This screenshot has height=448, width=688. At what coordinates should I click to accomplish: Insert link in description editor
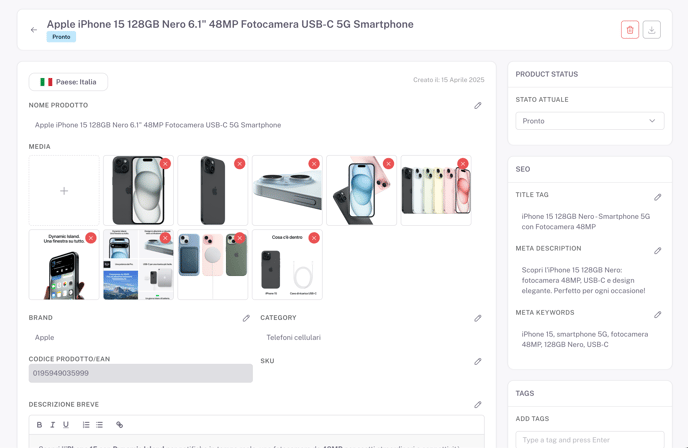coord(119,425)
